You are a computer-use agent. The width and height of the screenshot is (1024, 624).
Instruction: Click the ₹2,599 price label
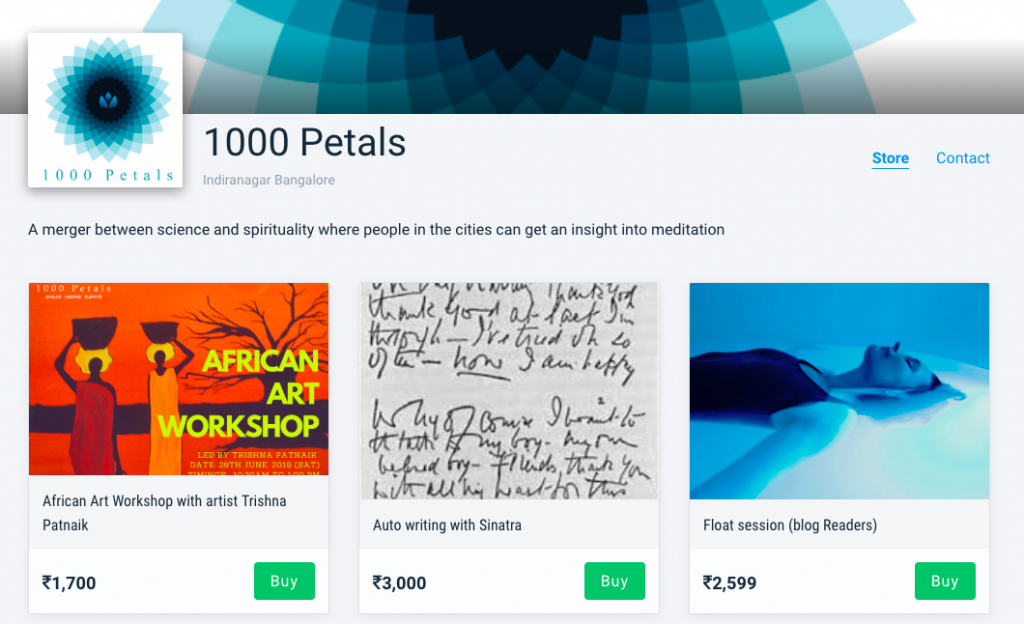pos(730,582)
